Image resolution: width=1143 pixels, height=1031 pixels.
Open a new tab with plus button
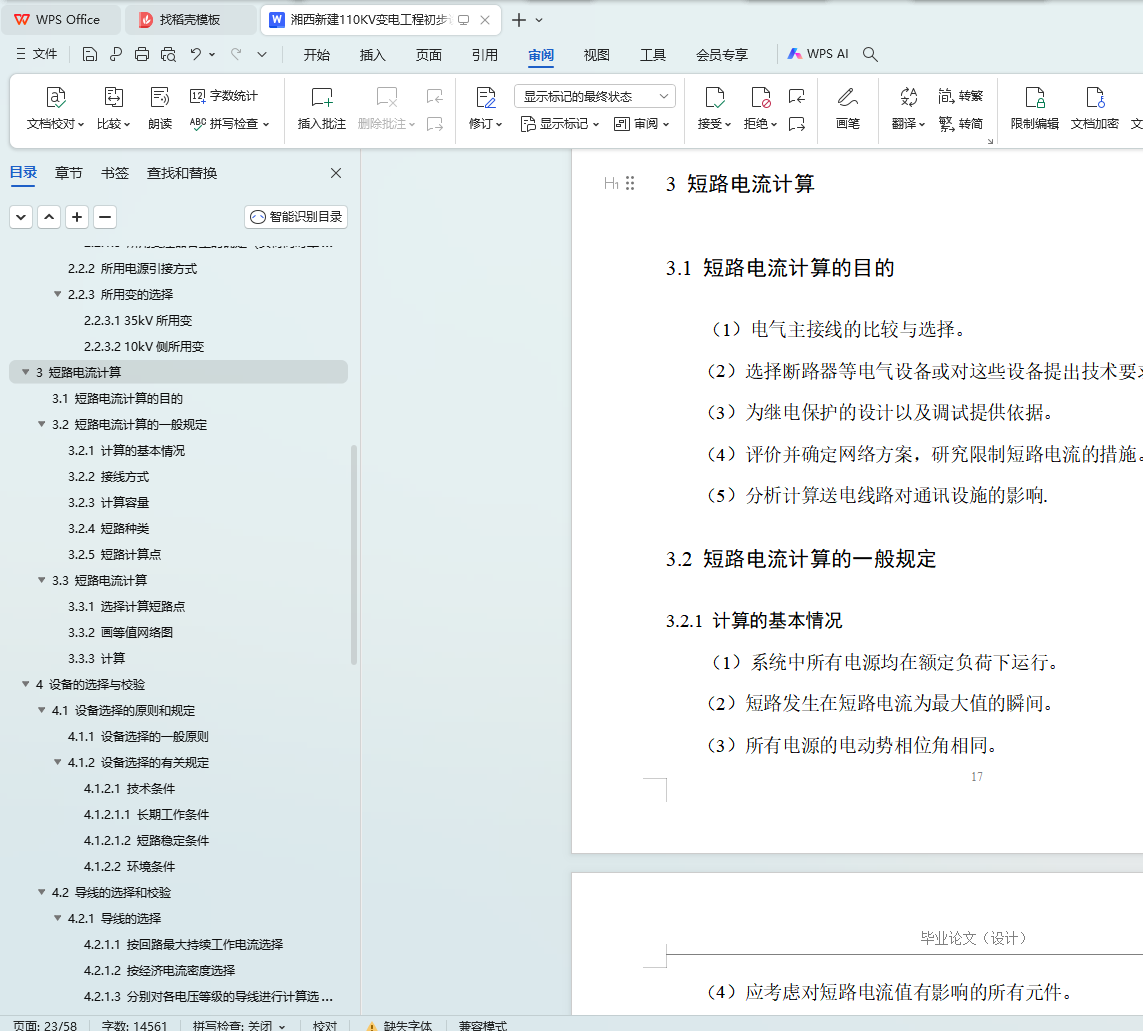point(518,20)
